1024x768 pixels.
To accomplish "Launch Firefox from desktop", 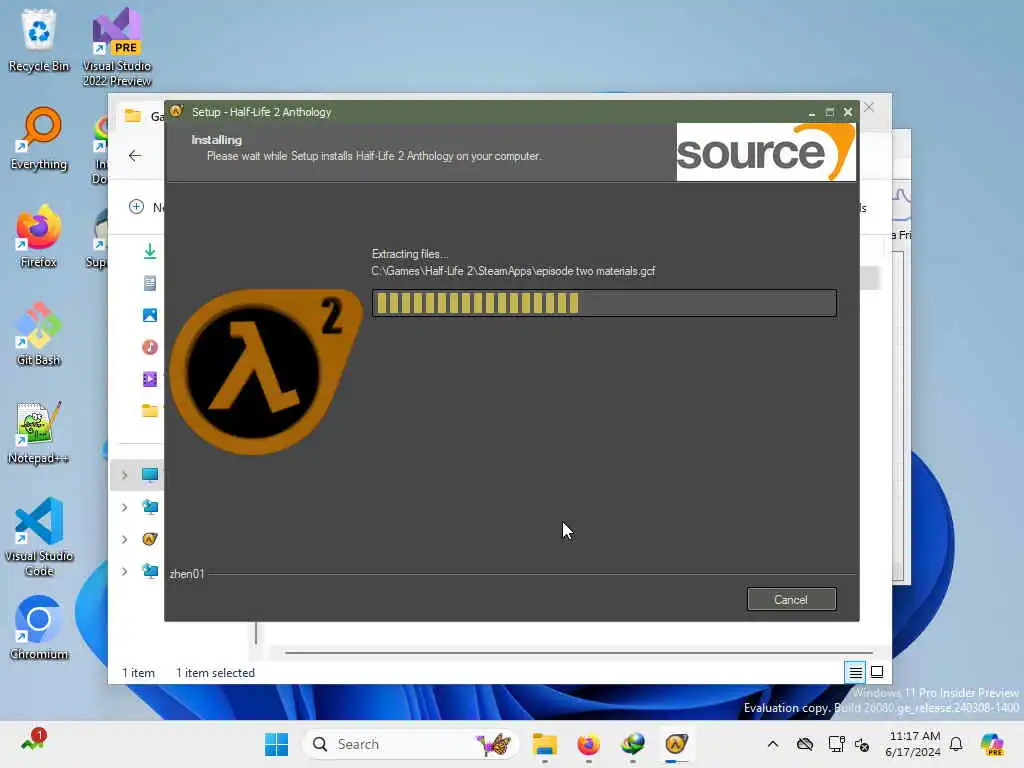I will [39, 236].
